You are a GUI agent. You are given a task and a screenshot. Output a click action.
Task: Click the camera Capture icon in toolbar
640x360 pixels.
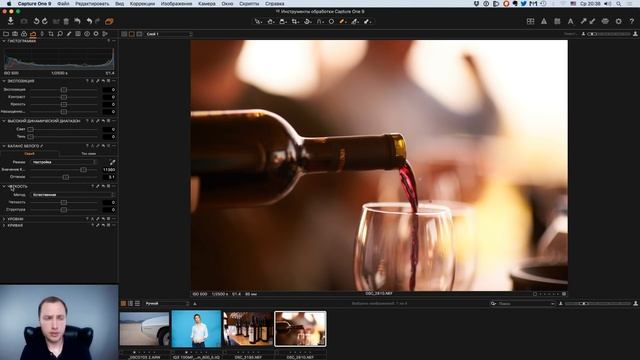pos(24,21)
